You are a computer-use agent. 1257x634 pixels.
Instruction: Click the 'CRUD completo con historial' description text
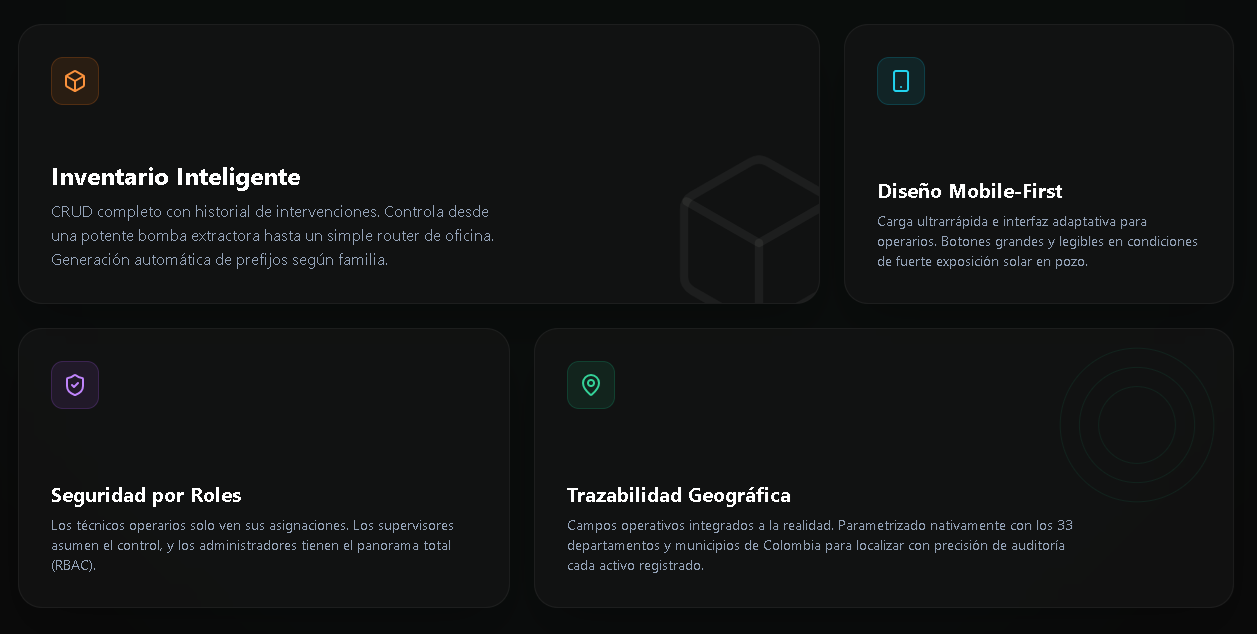[273, 236]
